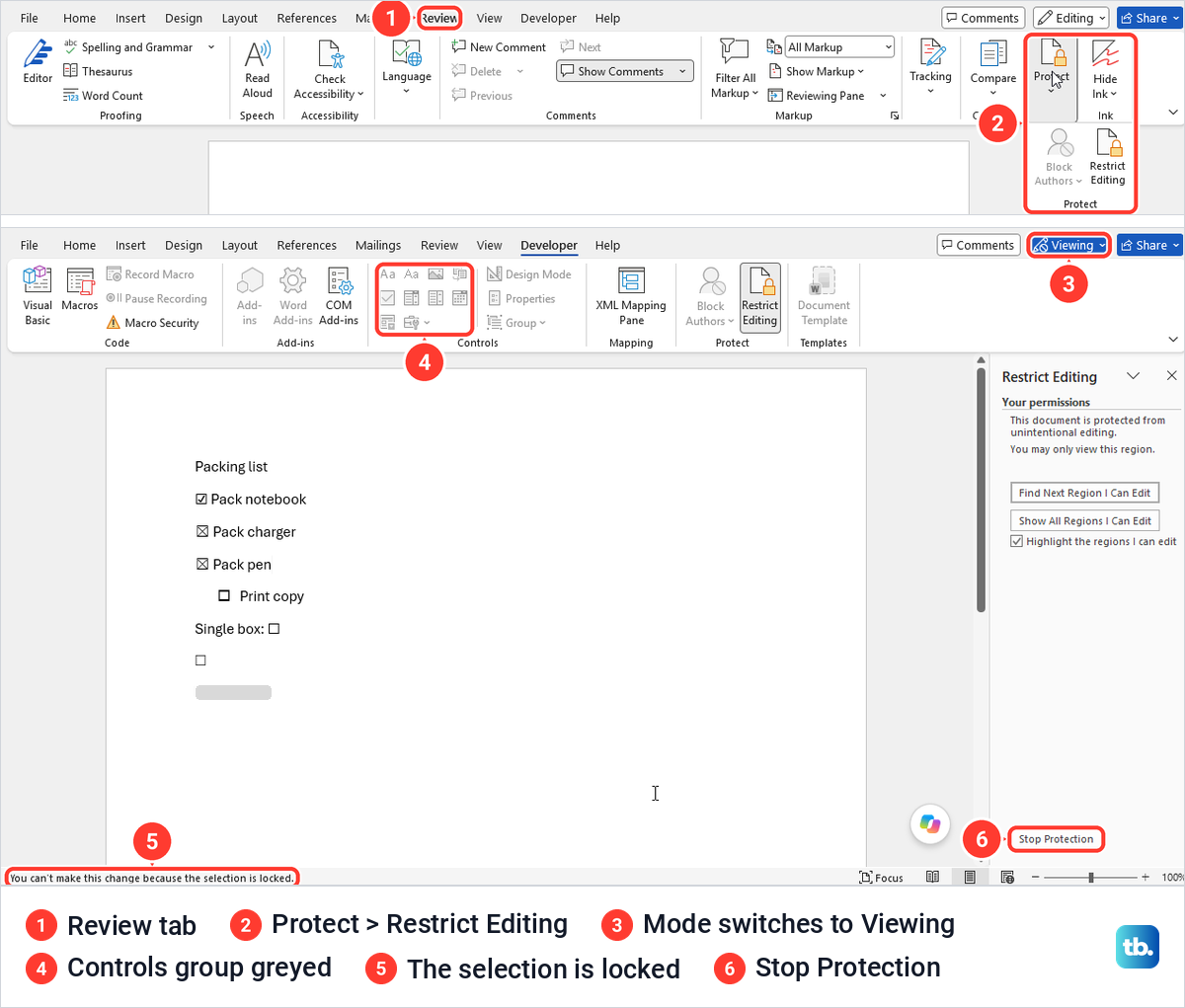Open Word Count in Proofing group
Image resolution: width=1185 pixels, height=1008 pixels.
coord(103,96)
